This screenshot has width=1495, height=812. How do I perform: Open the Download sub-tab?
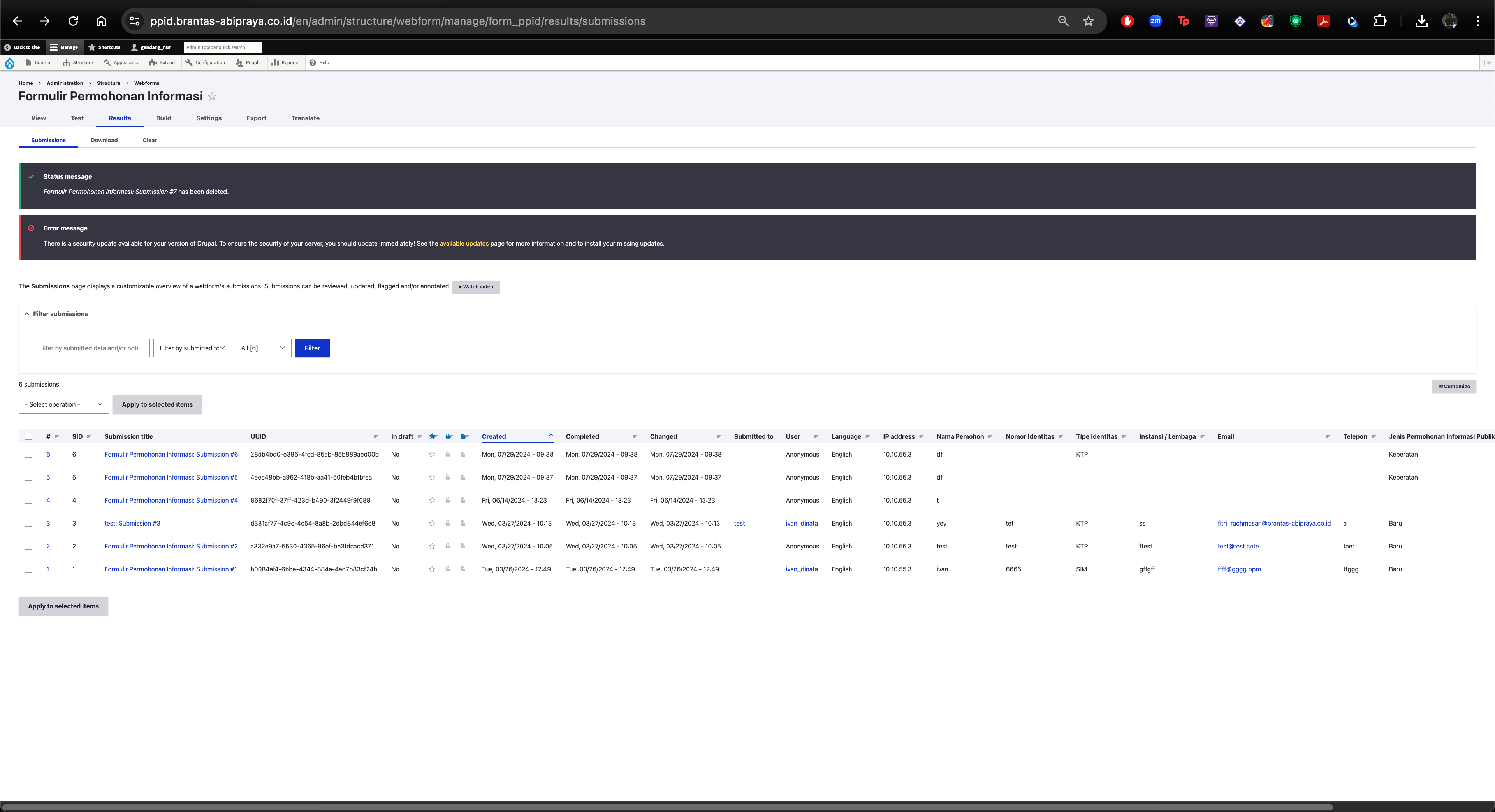(104, 140)
